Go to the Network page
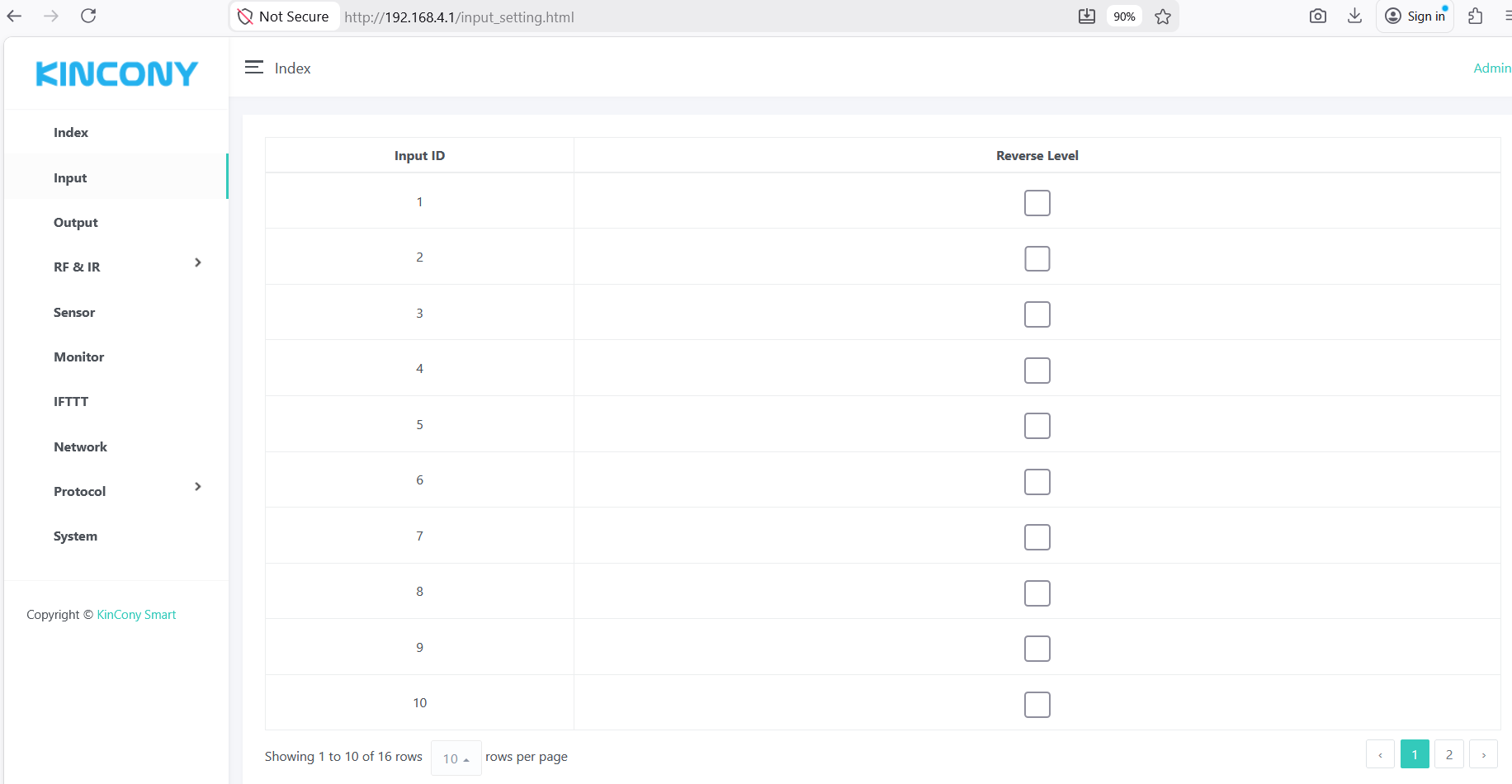Image resolution: width=1512 pixels, height=784 pixels. [80, 447]
